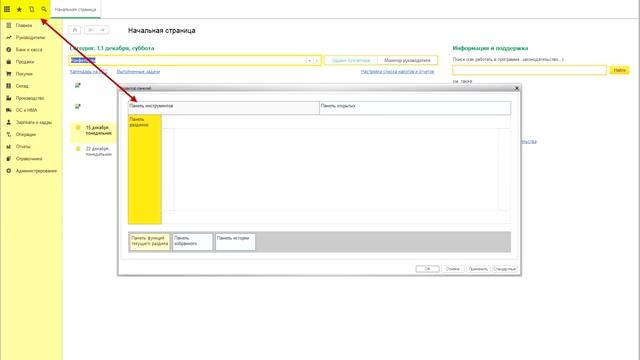Select Панель избранного block in editor
Screen dimensions: 640x360
pyautogui.click(x=193, y=242)
